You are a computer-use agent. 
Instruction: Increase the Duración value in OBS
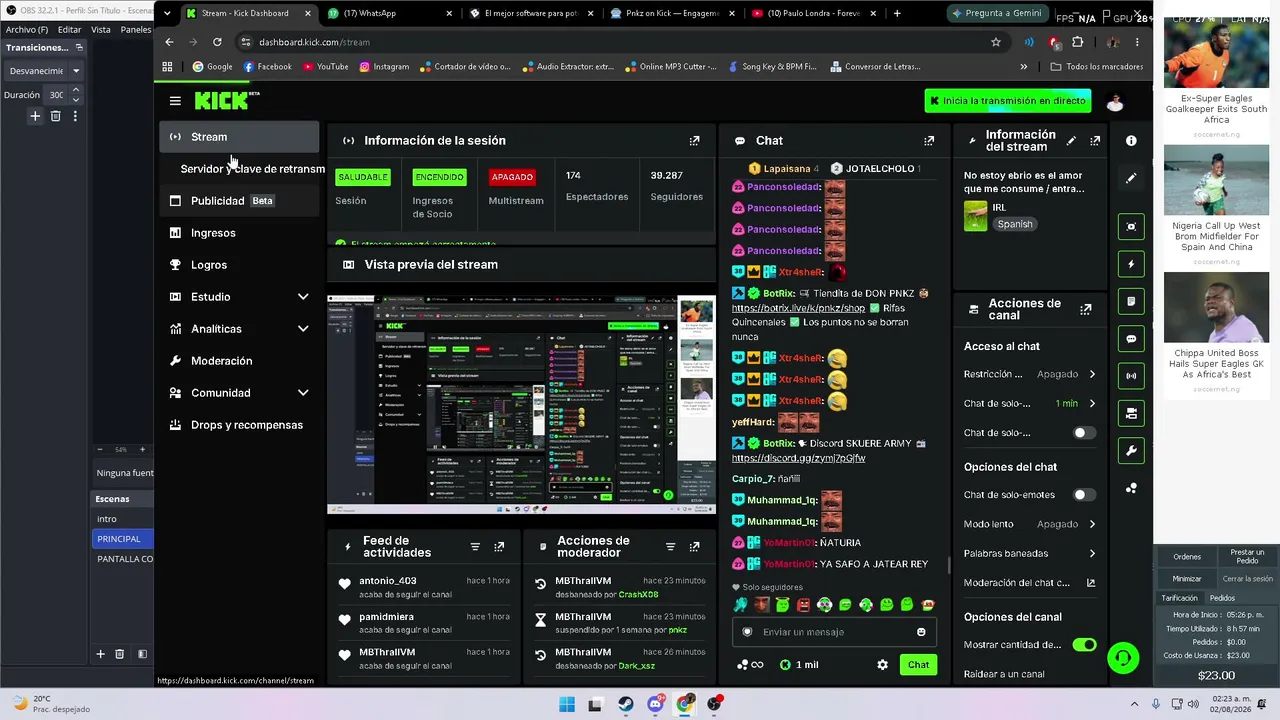click(75, 90)
